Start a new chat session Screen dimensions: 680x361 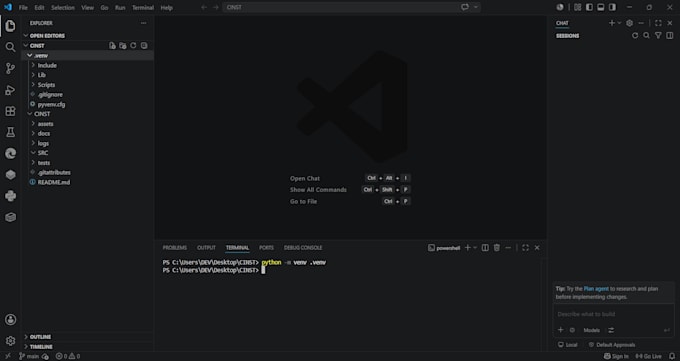(611, 23)
